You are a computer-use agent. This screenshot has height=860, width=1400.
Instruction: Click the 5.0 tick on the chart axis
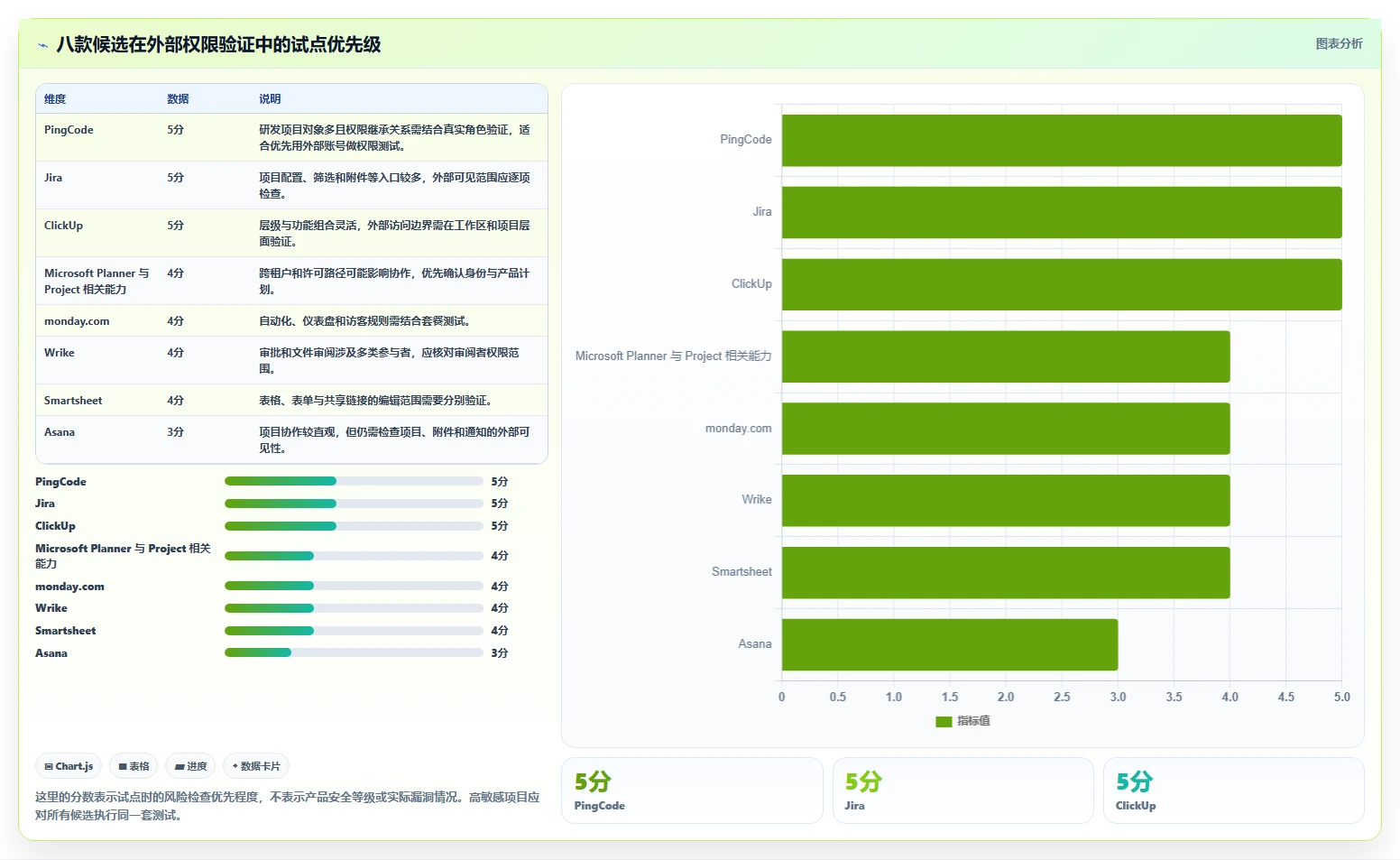[x=1342, y=697]
